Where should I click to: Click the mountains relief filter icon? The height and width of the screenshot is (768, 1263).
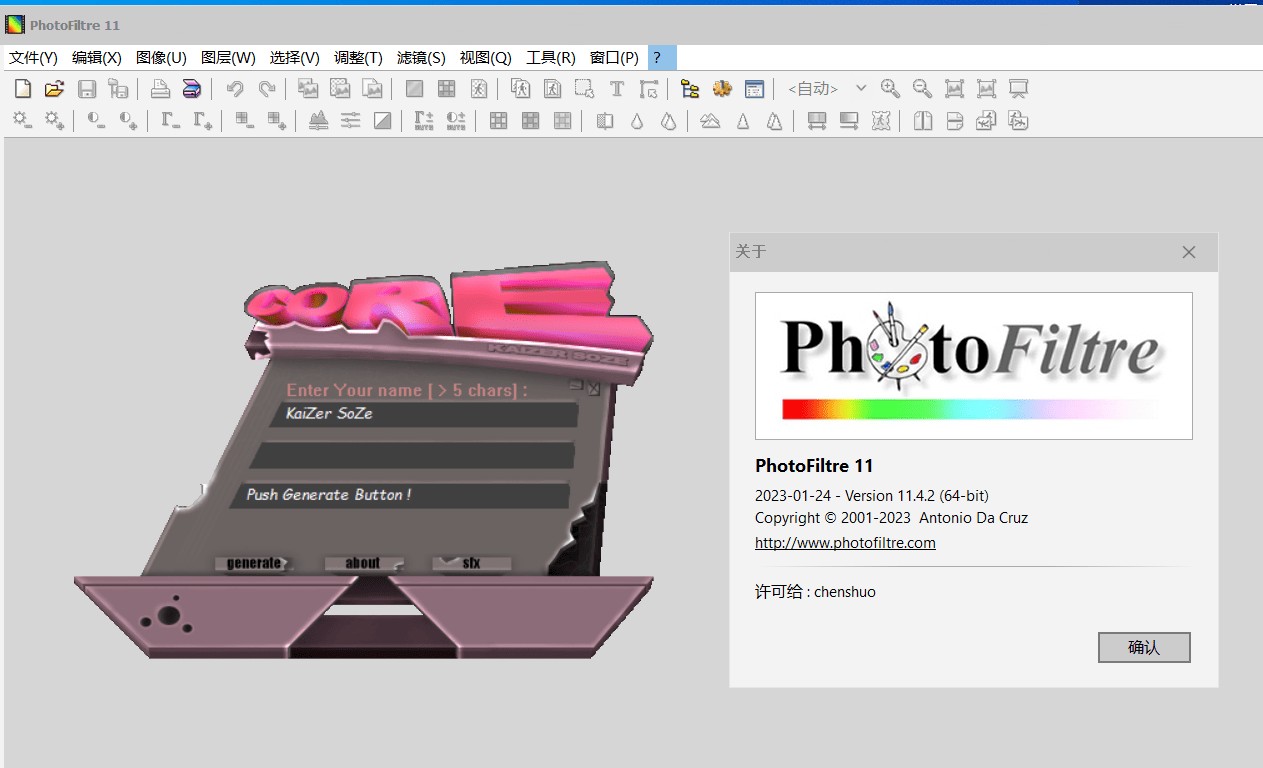pyautogui.click(x=710, y=121)
